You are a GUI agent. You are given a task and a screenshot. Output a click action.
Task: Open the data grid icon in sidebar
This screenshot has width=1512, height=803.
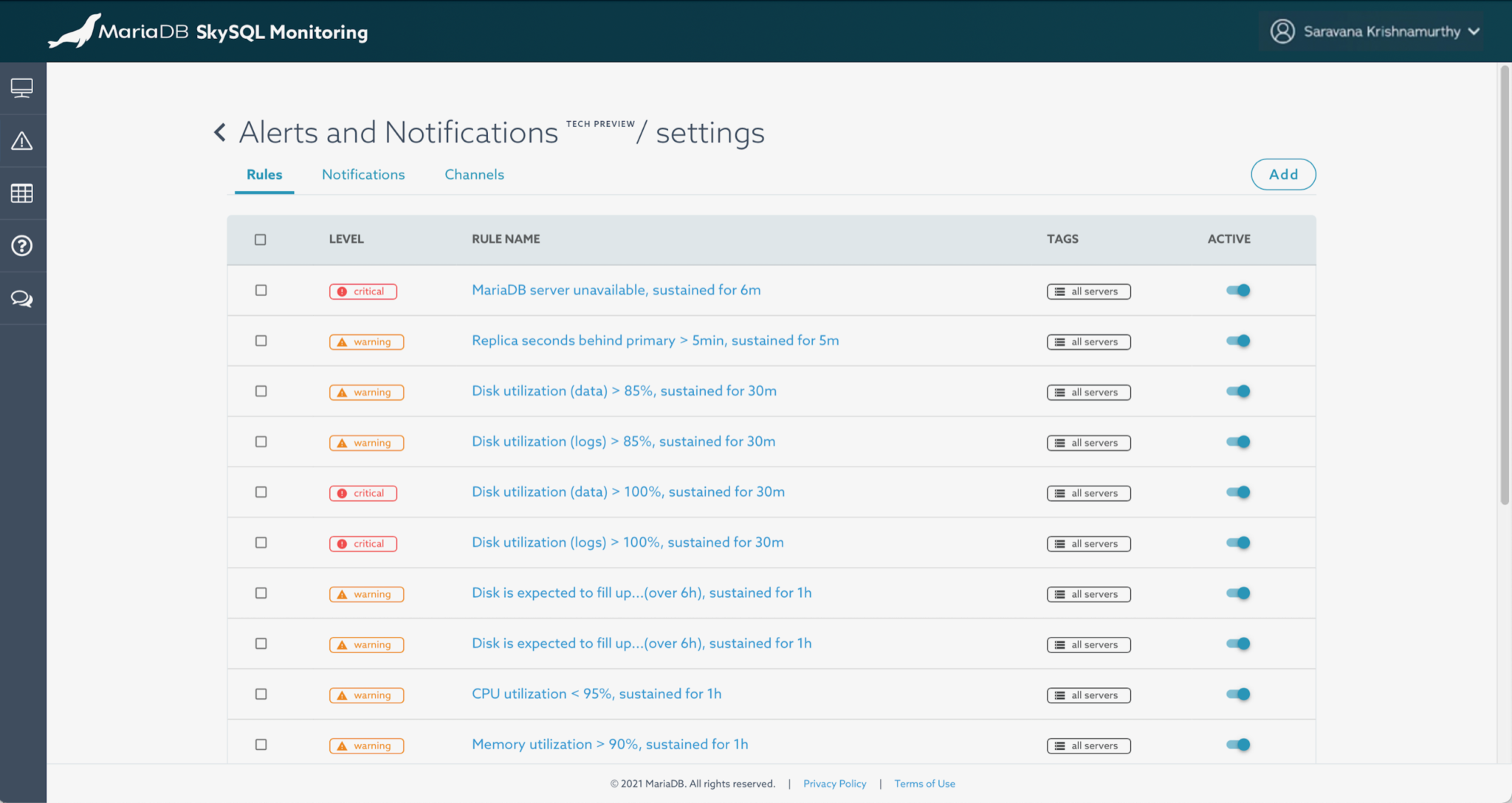(22, 193)
